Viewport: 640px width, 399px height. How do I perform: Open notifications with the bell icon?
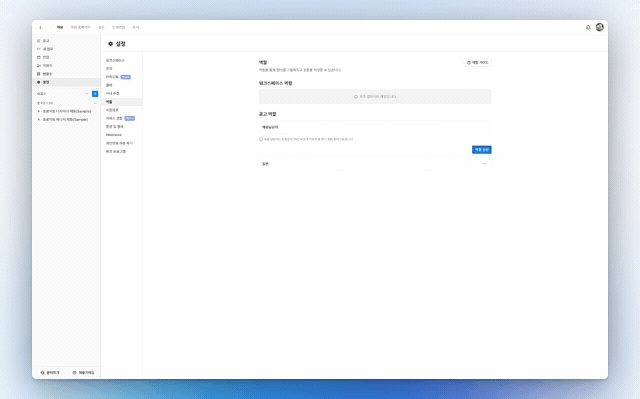click(588, 27)
